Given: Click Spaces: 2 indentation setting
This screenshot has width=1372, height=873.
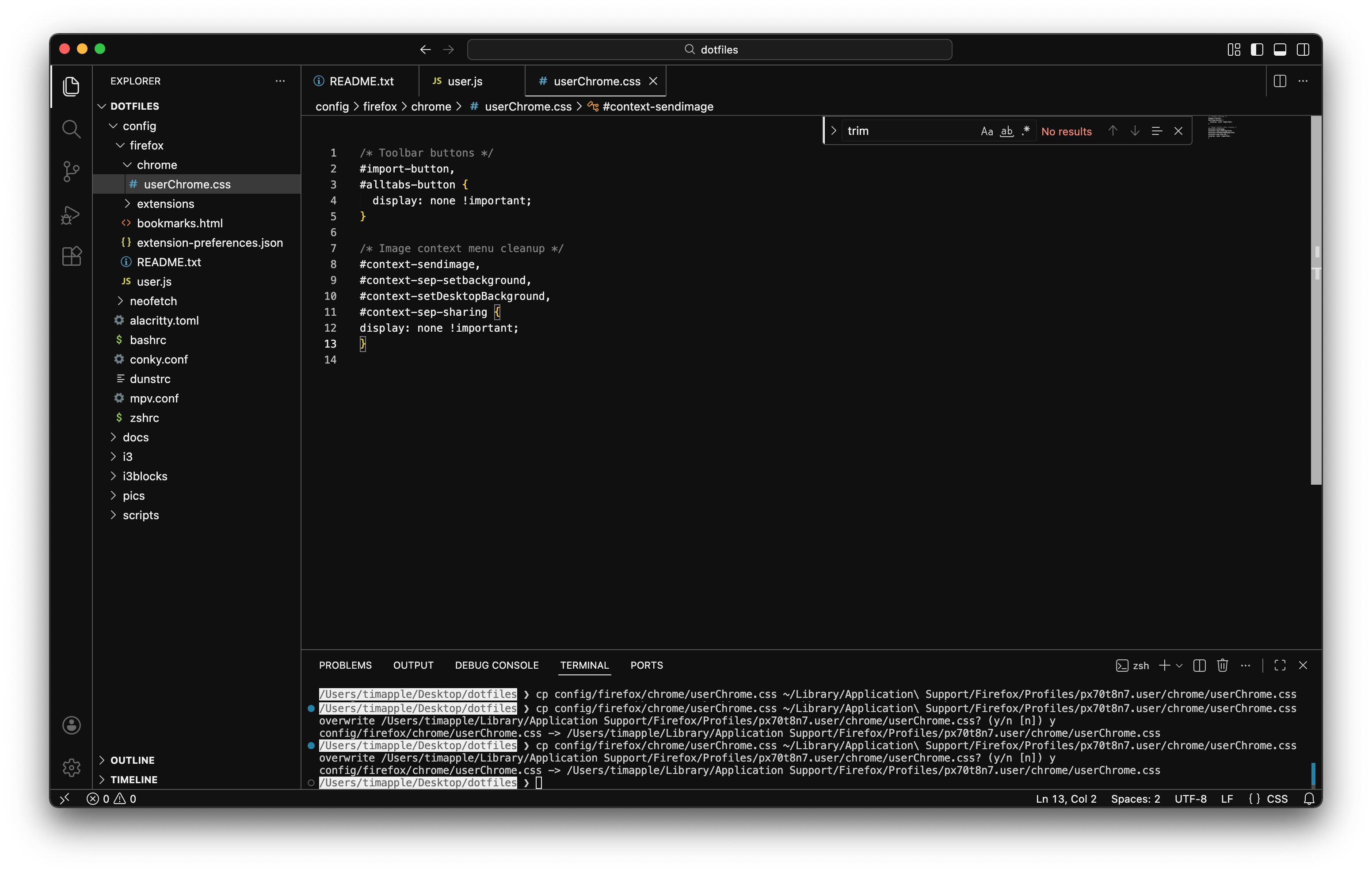Looking at the screenshot, I should click(x=1135, y=799).
